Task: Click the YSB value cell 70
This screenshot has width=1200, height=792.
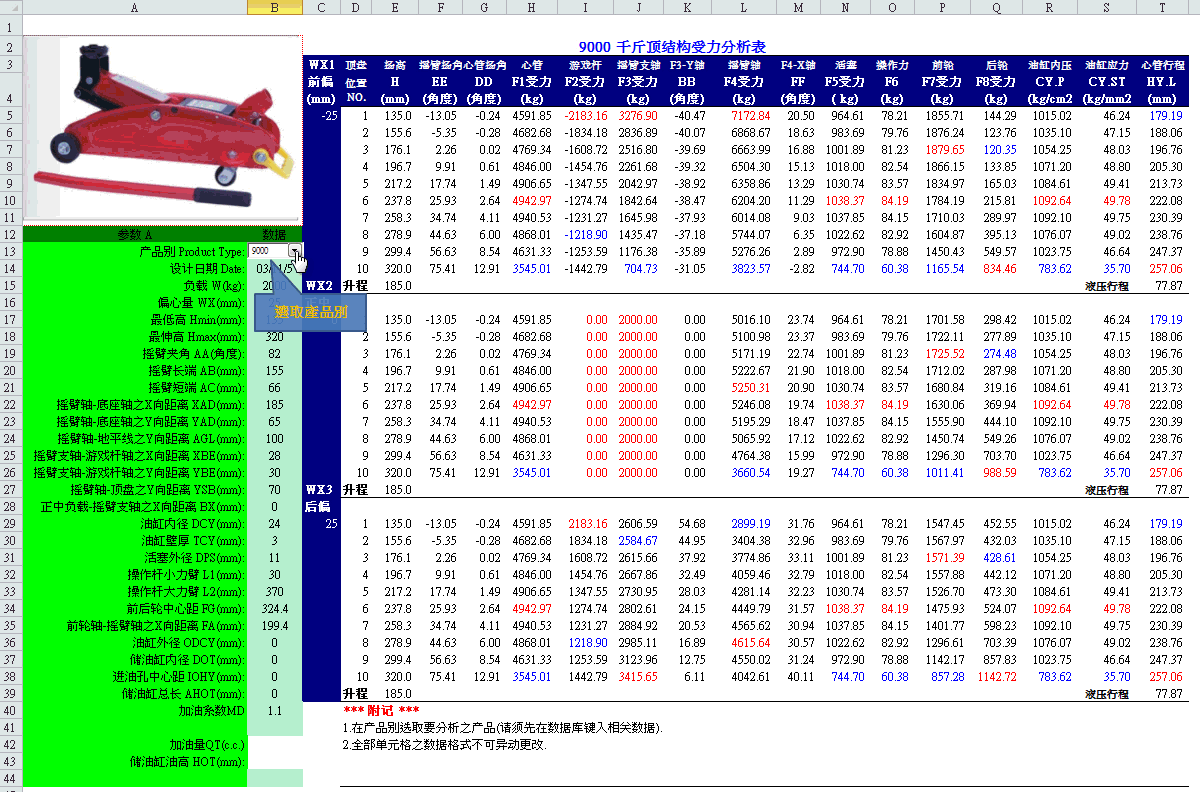Action: (274, 489)
